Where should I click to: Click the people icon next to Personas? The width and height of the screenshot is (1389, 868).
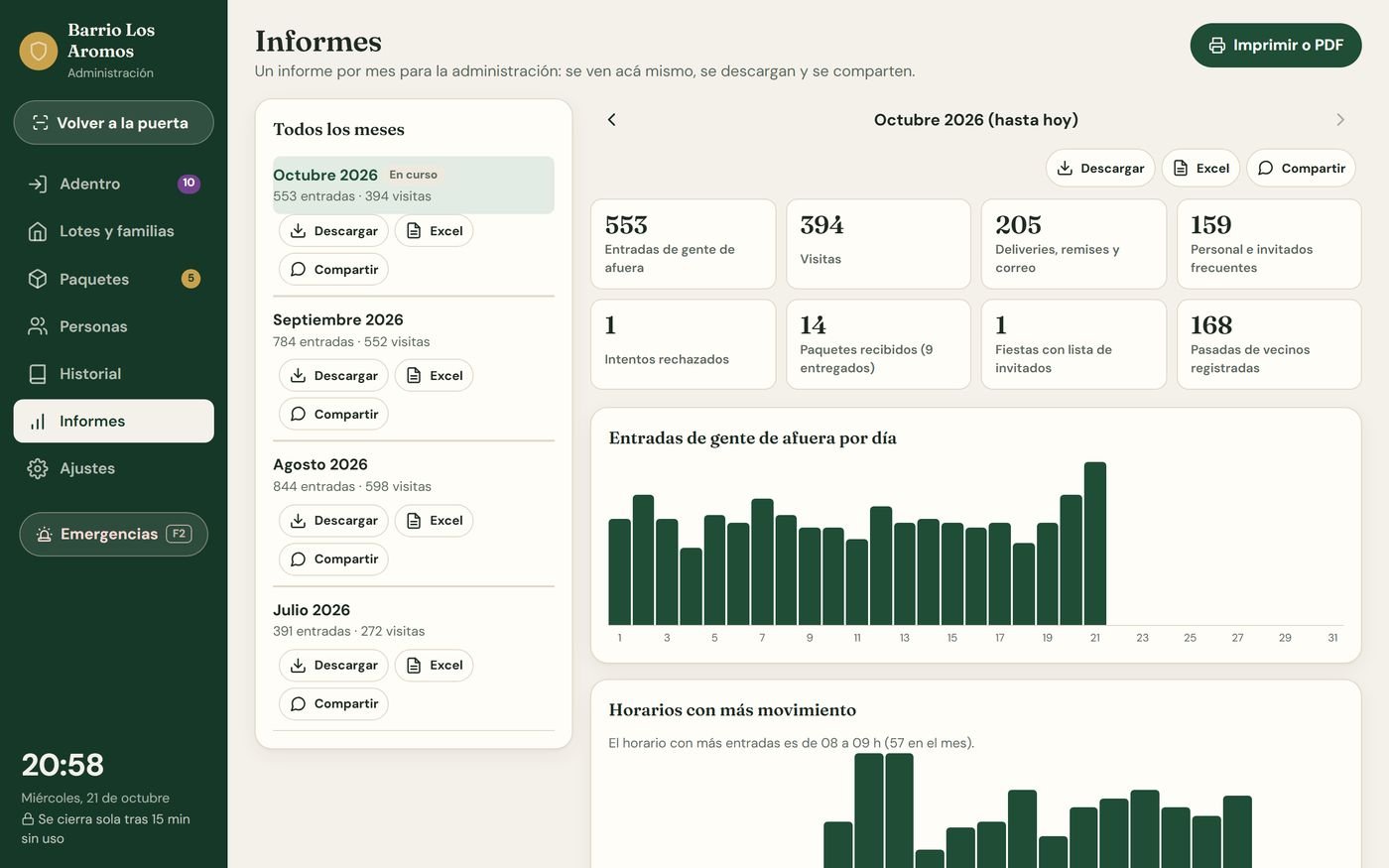point(38,326)
